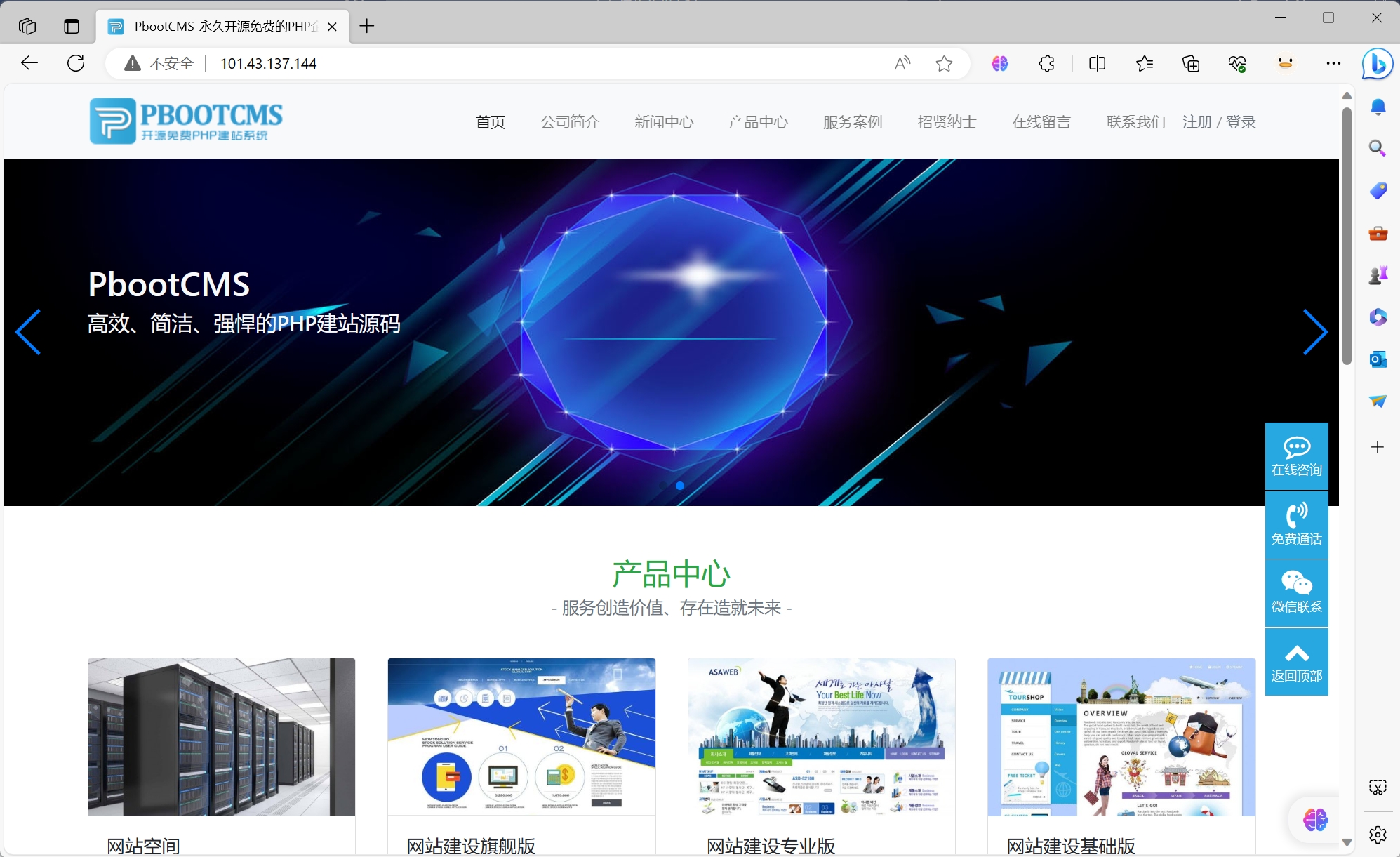Click the 在线咨询 chat widget icon
1400x857 pixels.
tap(1296, 456)
